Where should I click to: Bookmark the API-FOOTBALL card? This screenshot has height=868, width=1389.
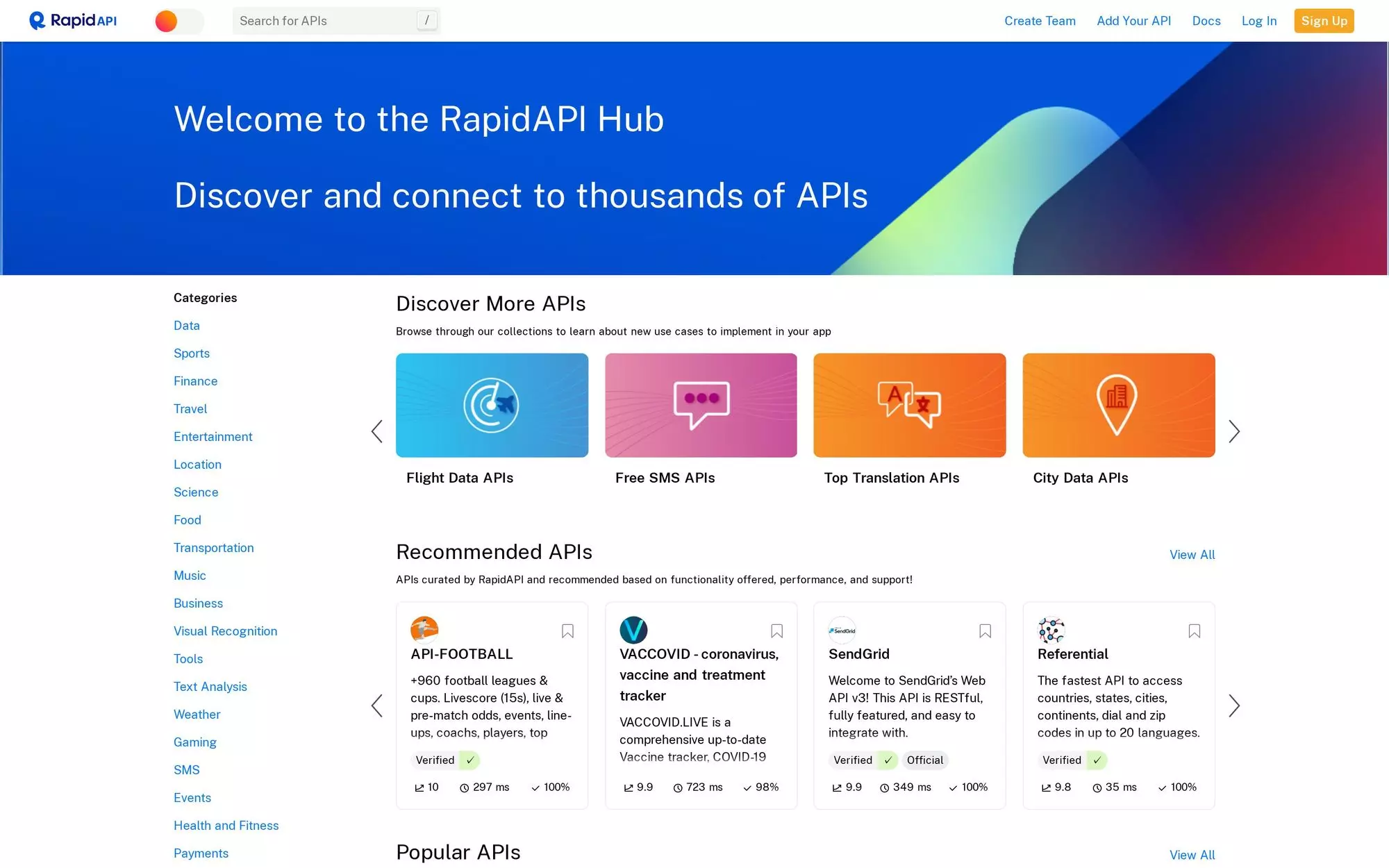(x=567, y=631)
